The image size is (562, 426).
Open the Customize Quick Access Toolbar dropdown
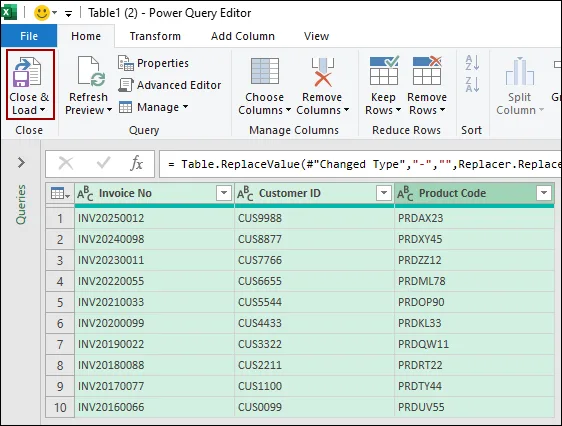68,14
